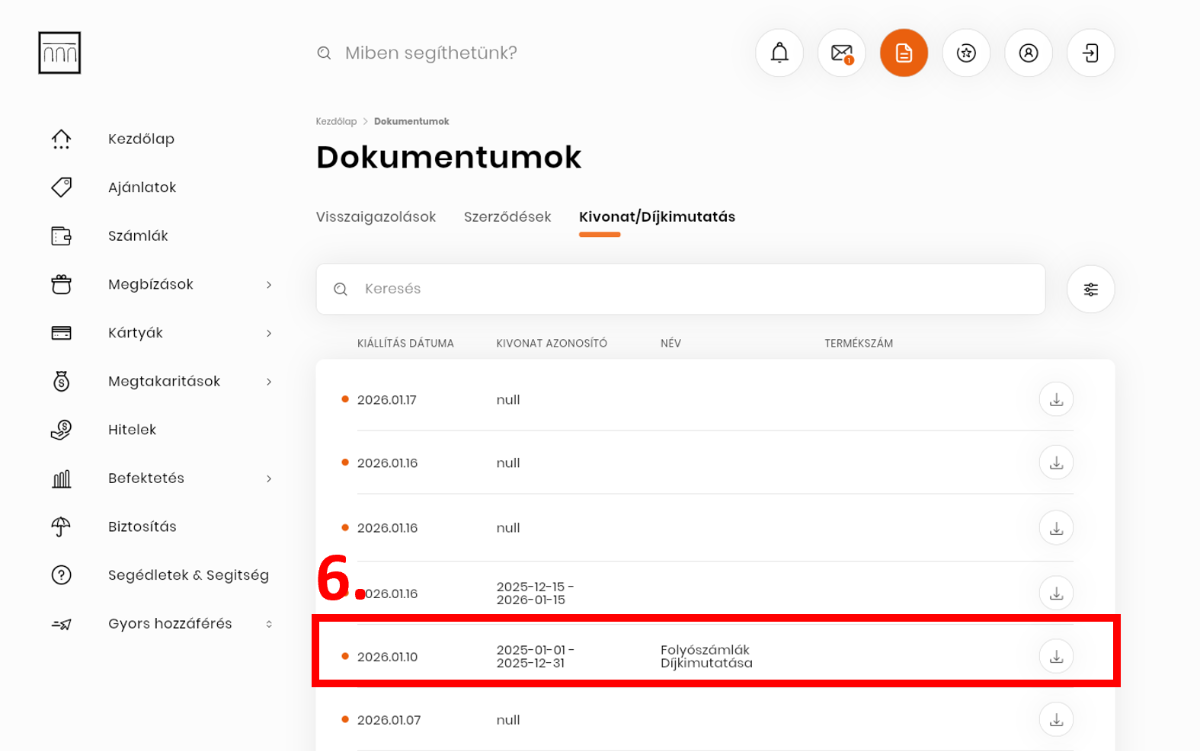Download the 2025-12-15 – 2026-01-15 statement

1056,593
